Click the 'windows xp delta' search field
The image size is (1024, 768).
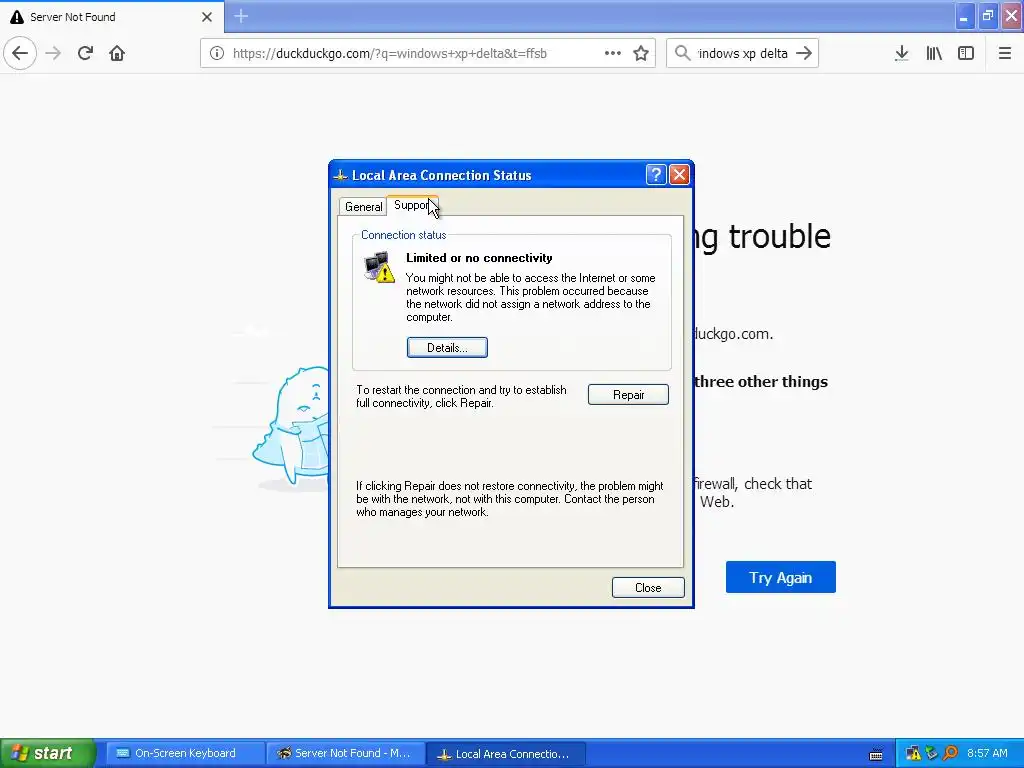coord(743,54)
